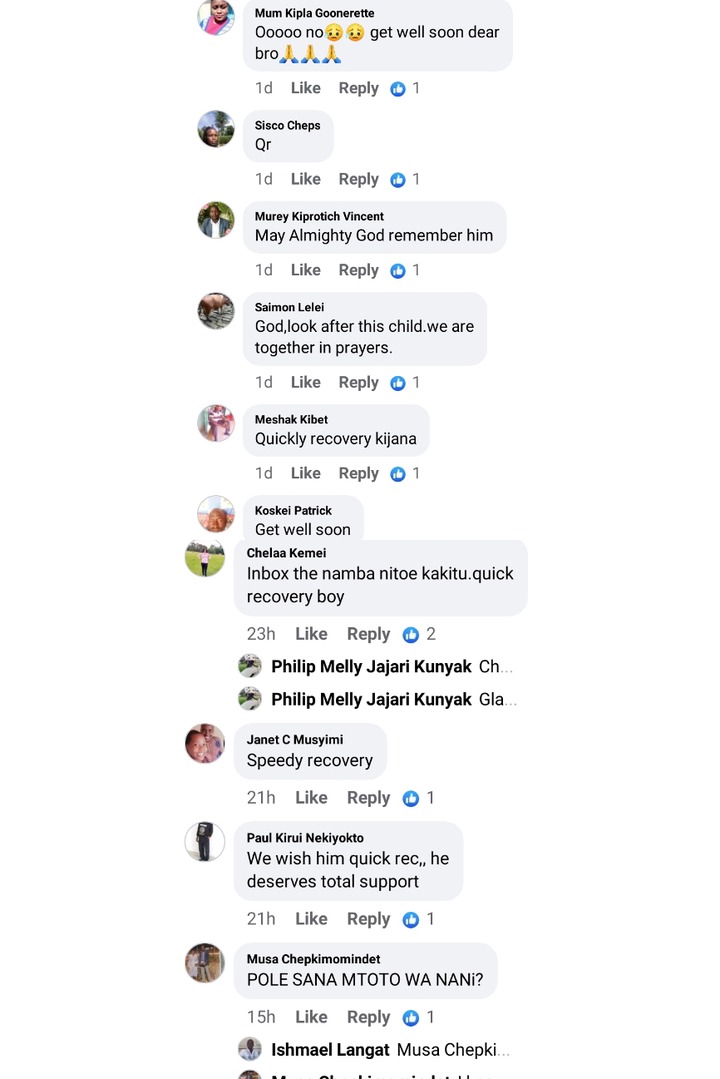Click the thumbs-up reaction icon on Chelaa Kemei's comment
The height and width of the screenshot is (1079, 720).
click(x=411, y=634)
